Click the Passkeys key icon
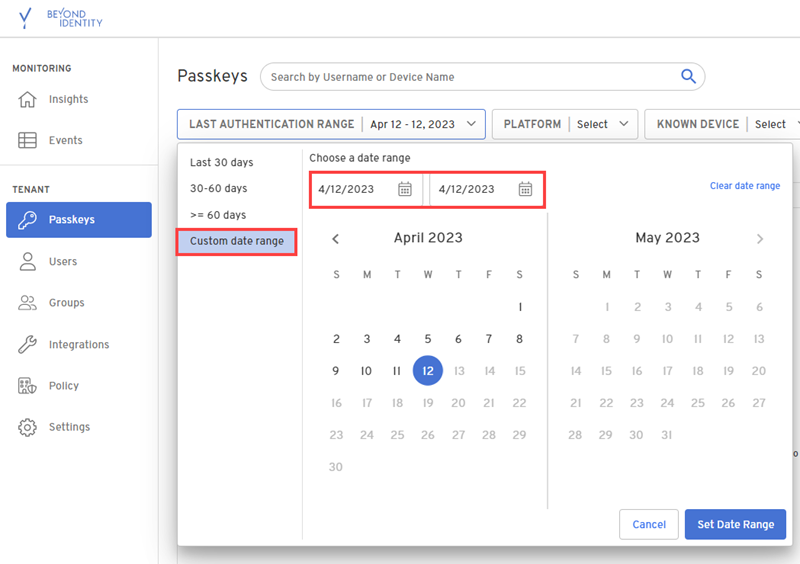Viewport: 800px width, 564px height. (28, 219)
